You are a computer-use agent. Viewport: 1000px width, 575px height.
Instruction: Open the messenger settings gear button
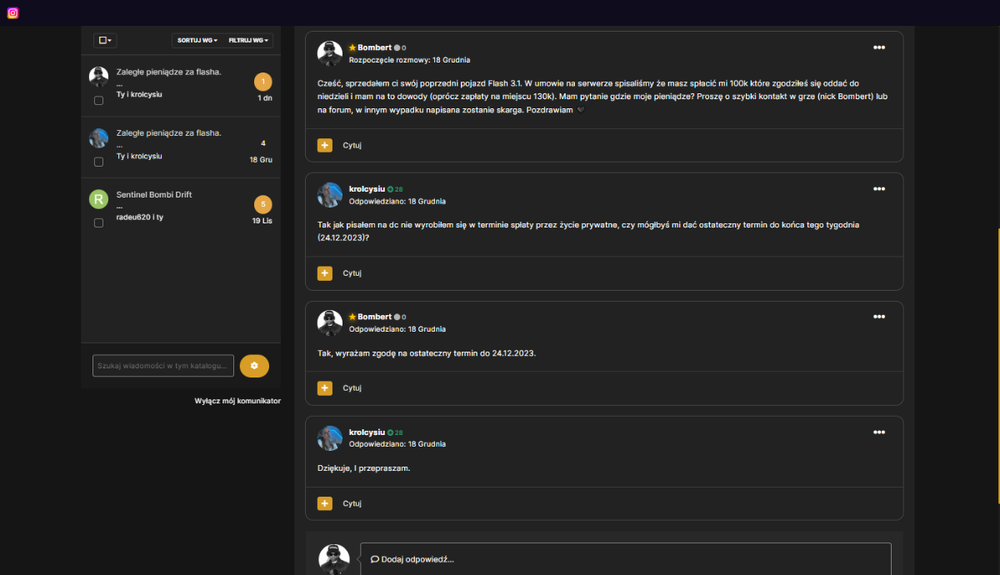click(254, 366)
